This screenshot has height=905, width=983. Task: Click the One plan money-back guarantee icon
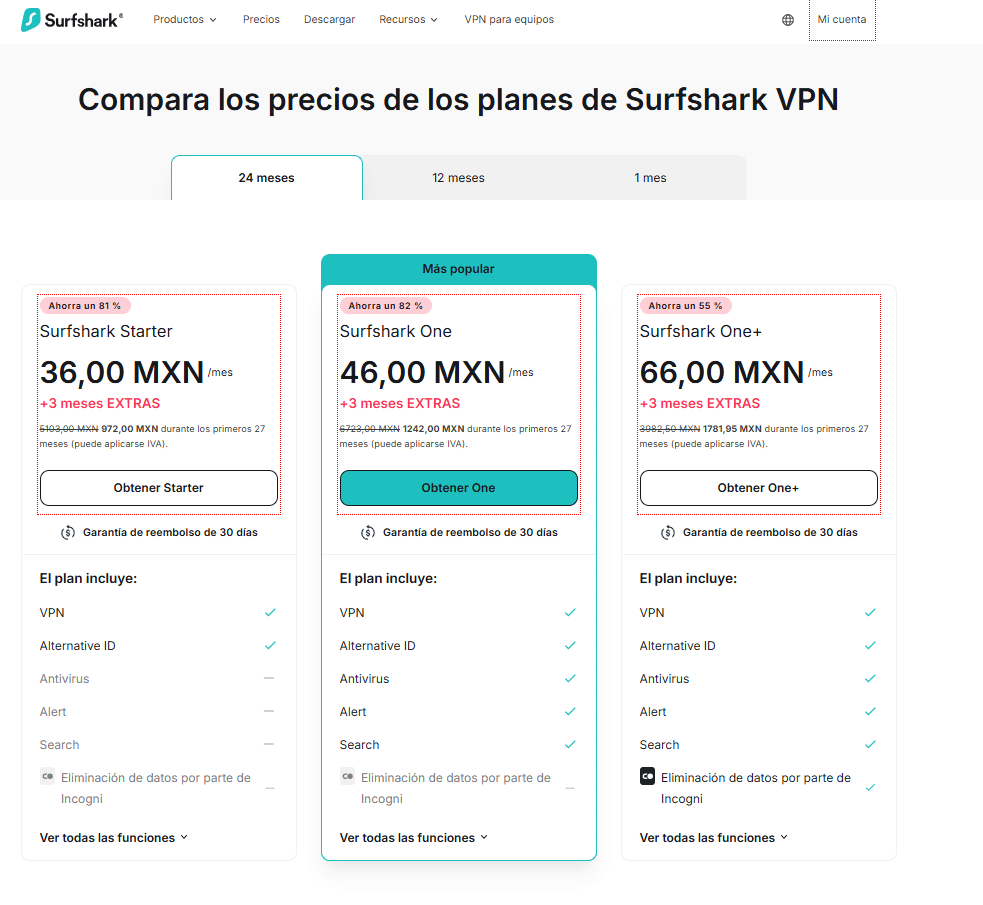click(368, 532)
